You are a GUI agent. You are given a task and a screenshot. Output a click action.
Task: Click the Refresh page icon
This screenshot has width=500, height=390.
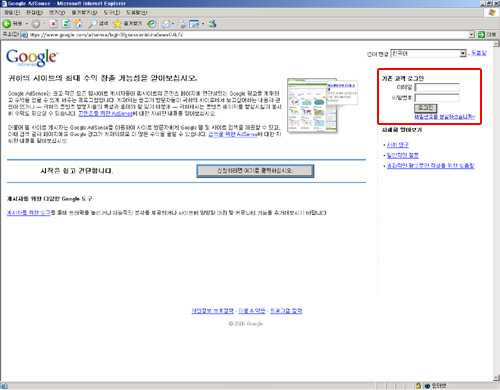(66, 24)
